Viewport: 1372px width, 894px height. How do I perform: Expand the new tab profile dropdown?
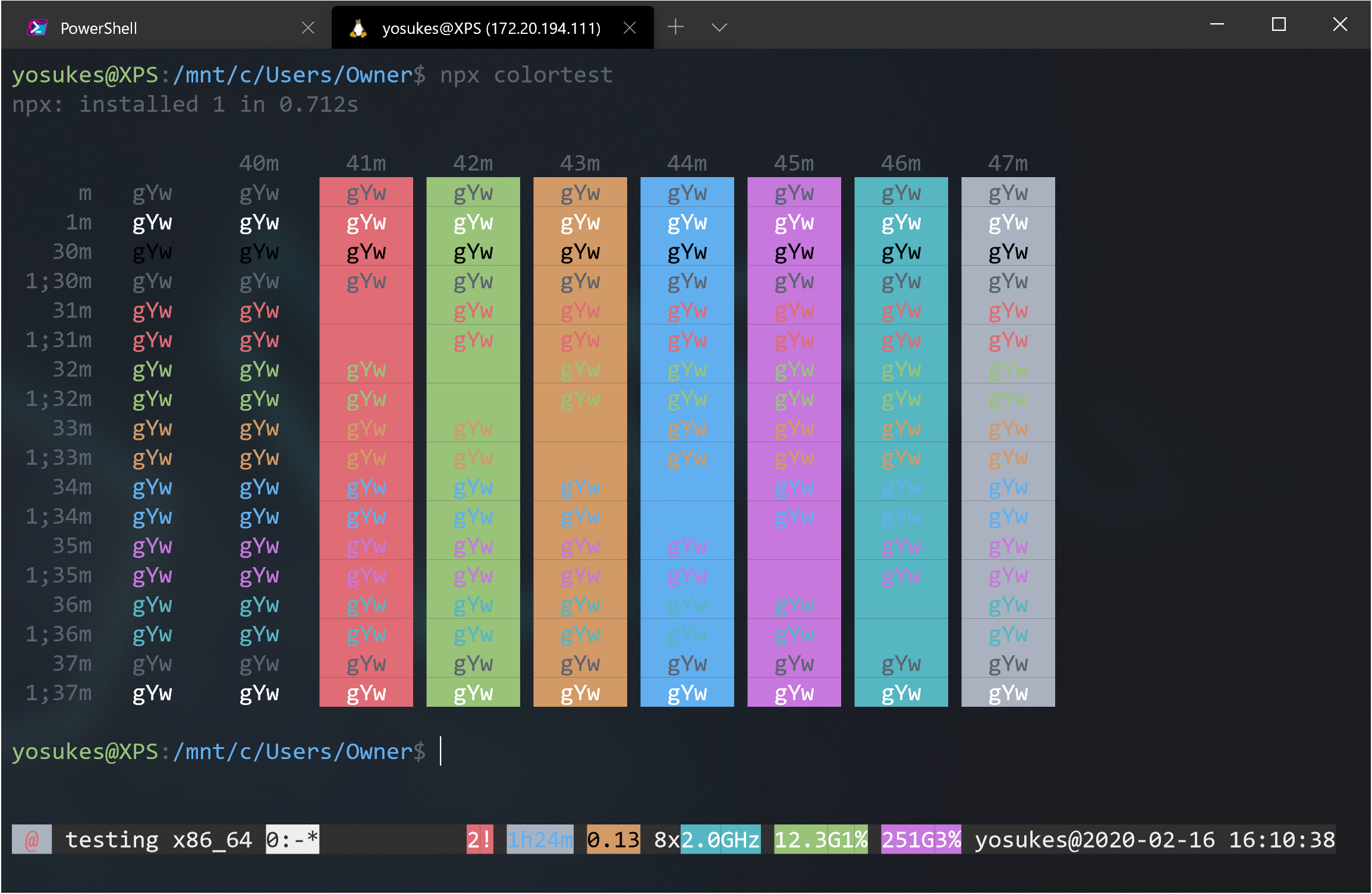pos(719,27)
